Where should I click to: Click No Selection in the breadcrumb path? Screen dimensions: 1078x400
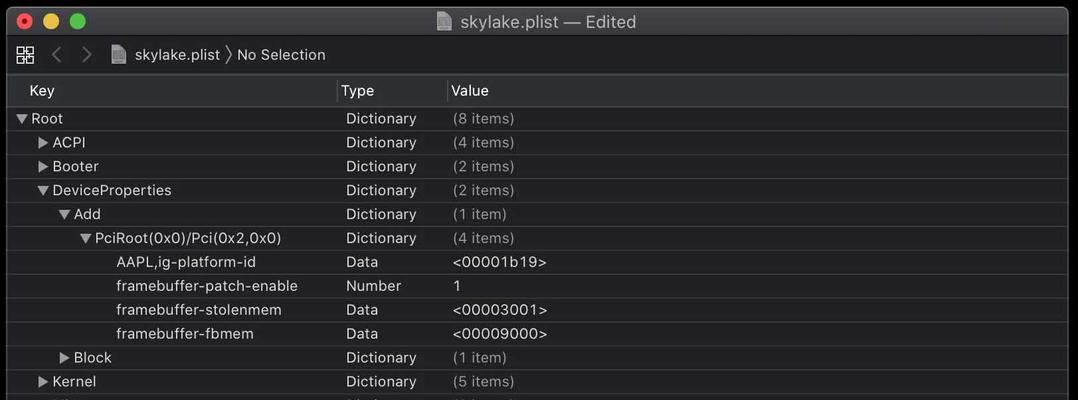click(281, 55)
